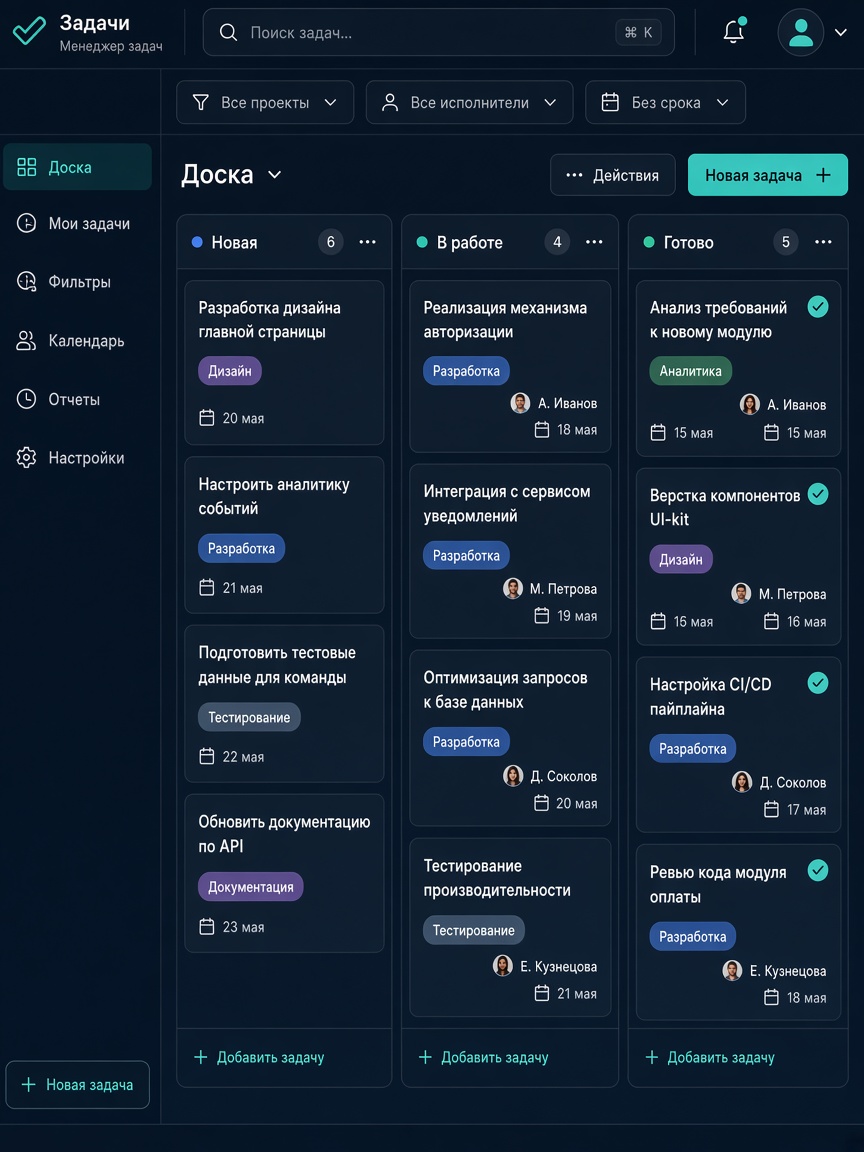This screenshot has height=1152, width=864.
Task: Click the Д. Соколов avatar in Оптимизация запросов card
Action: (x=513, y=776)
